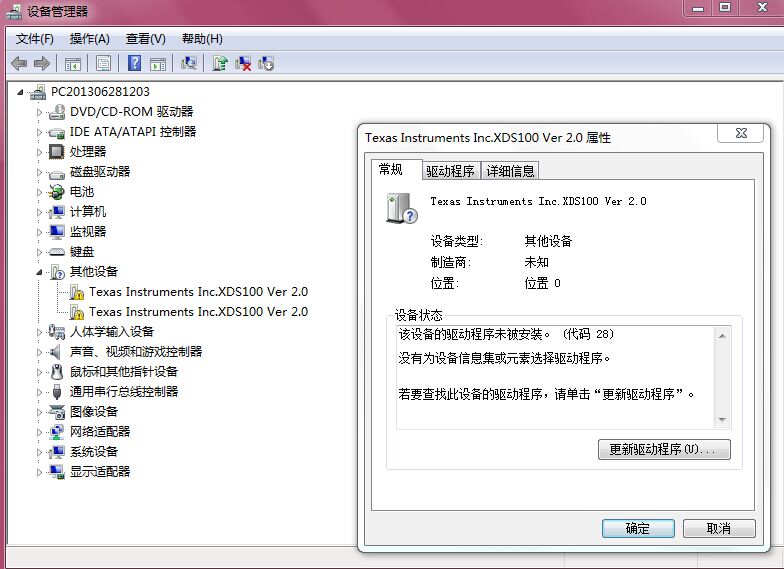Expand the 人体学输入设备 node

[39, 332]
